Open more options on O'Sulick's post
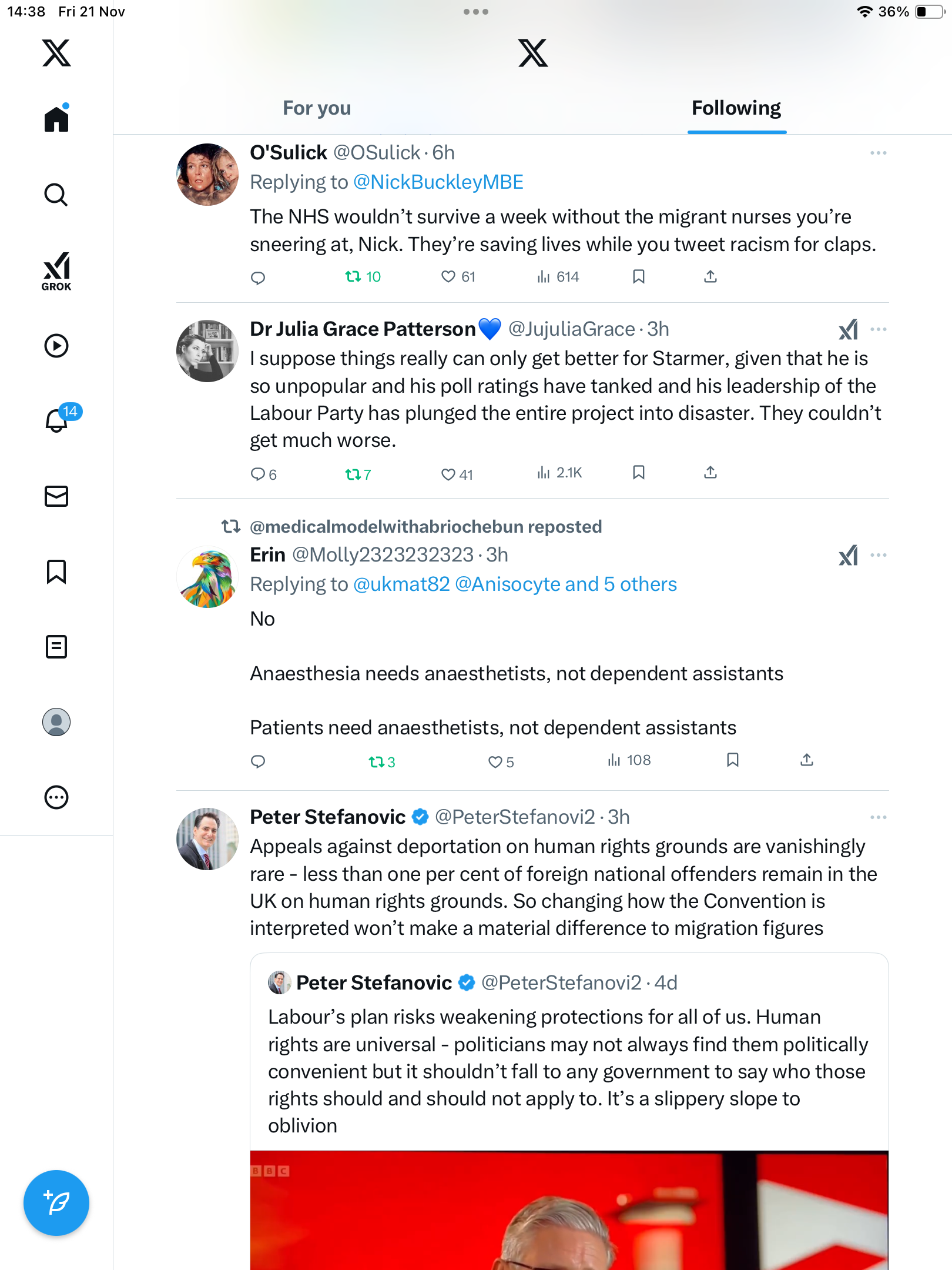 pos(878,153)
